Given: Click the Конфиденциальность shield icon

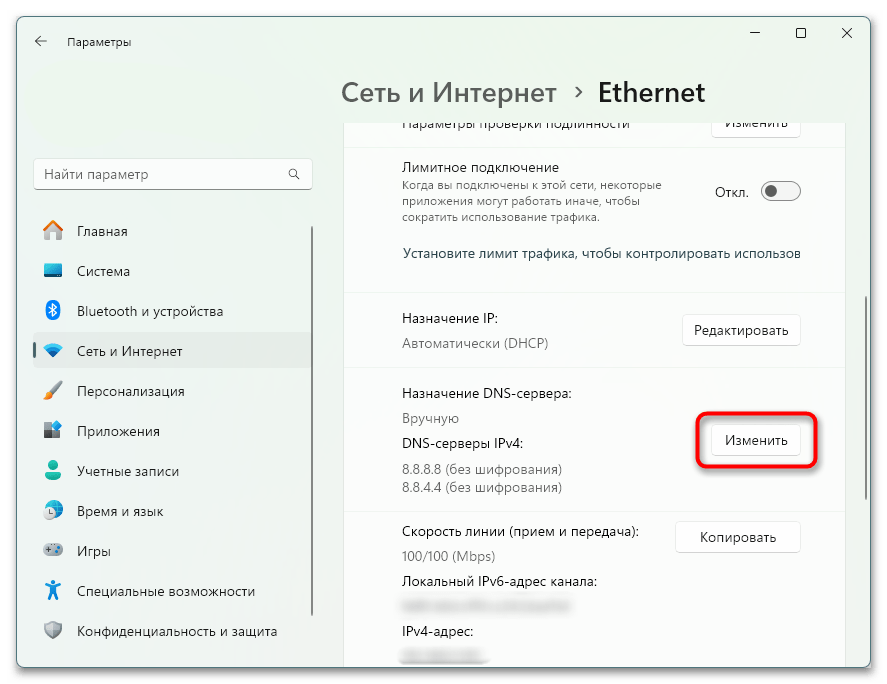Looking at the screenshot, I should [x=53, y=630].
